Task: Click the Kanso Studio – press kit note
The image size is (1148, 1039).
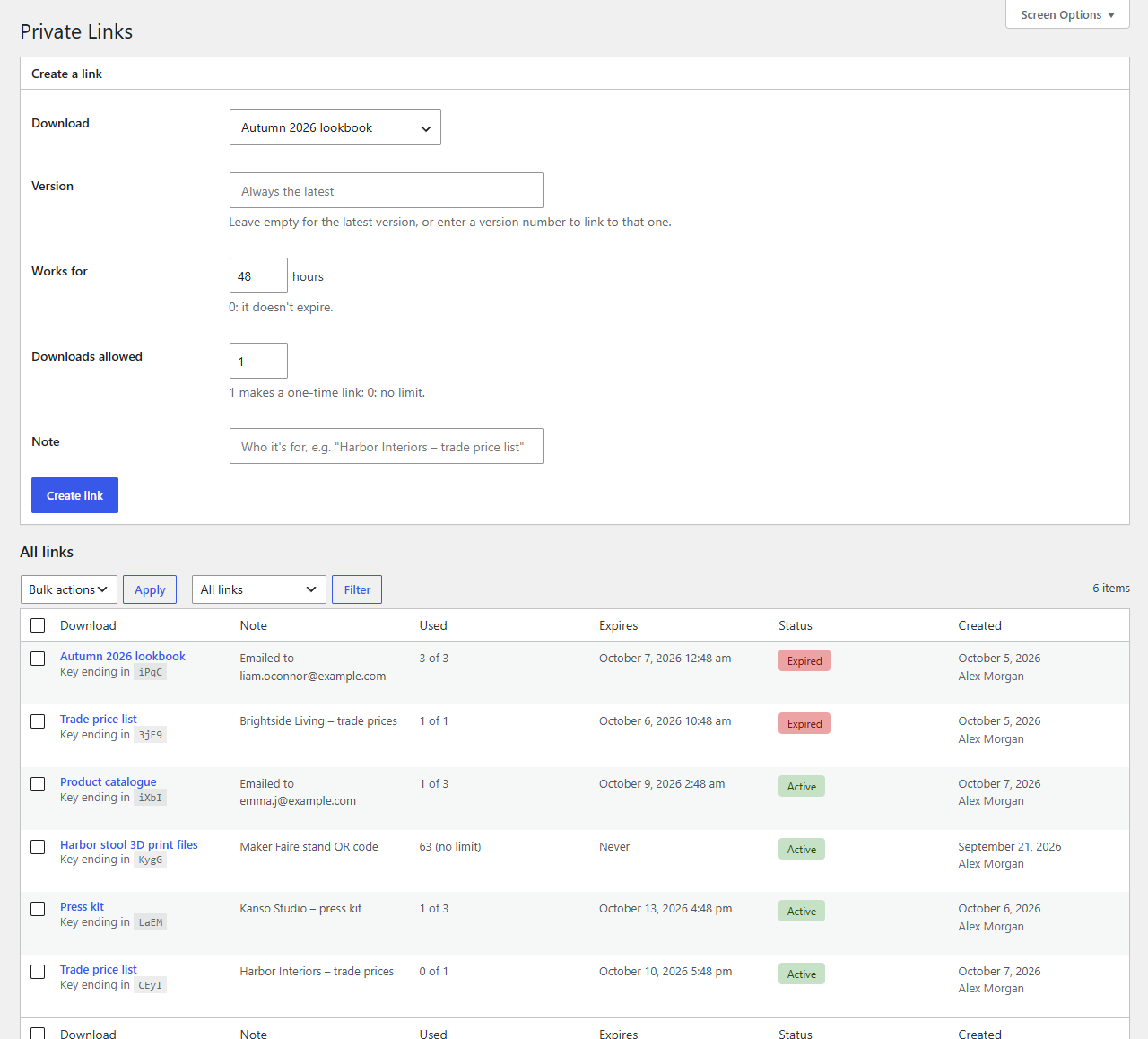Action: click(x=300, y=908)
